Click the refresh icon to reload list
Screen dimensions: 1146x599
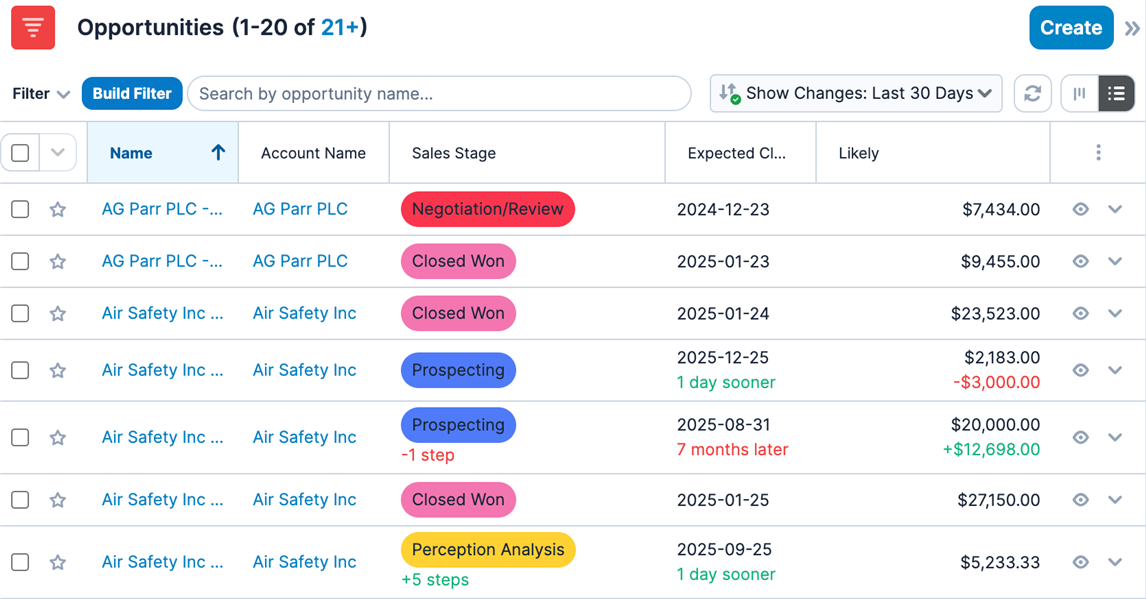pos(1032,93)
